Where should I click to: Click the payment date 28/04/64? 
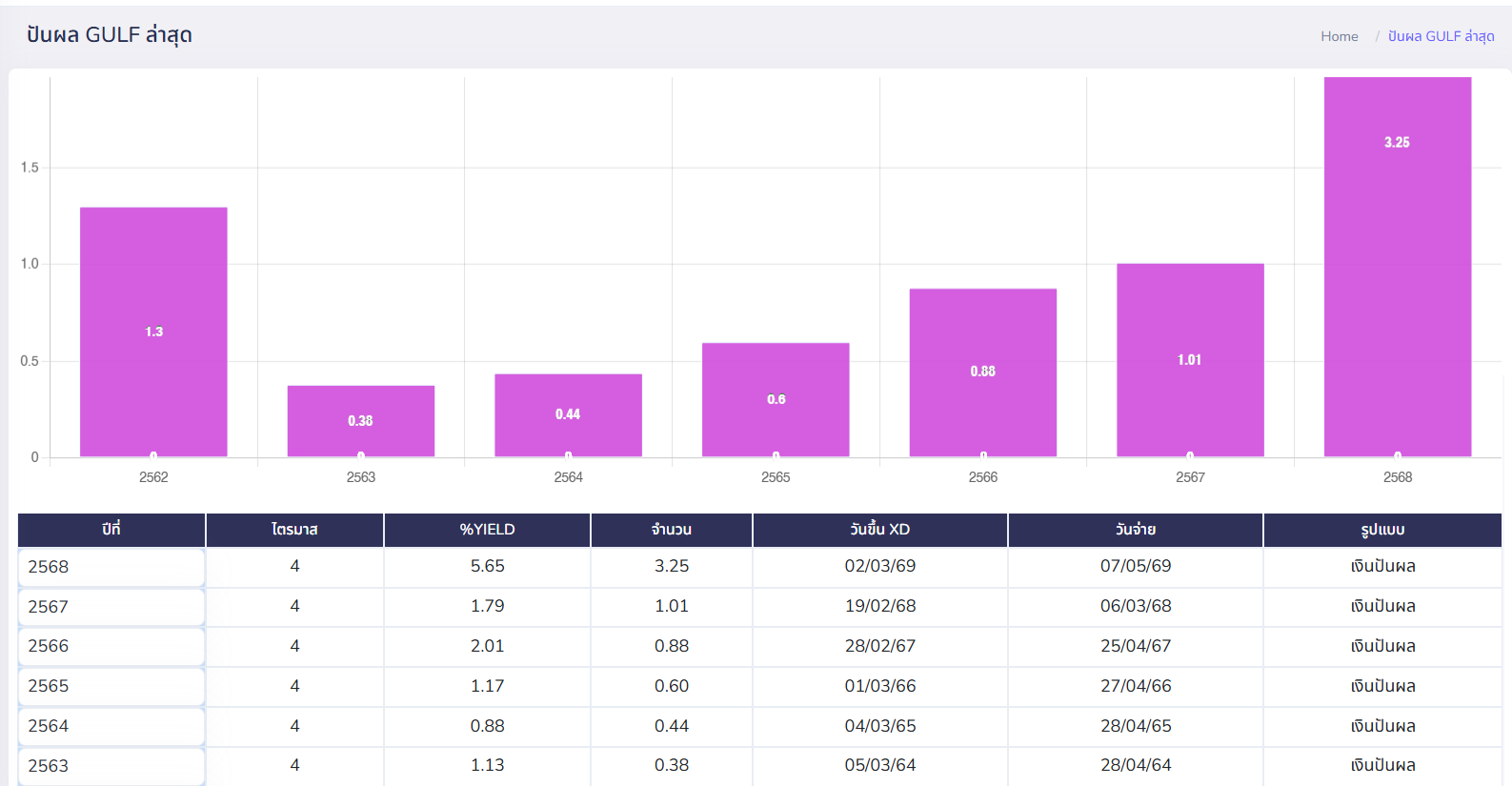(x=1136, y=765)
